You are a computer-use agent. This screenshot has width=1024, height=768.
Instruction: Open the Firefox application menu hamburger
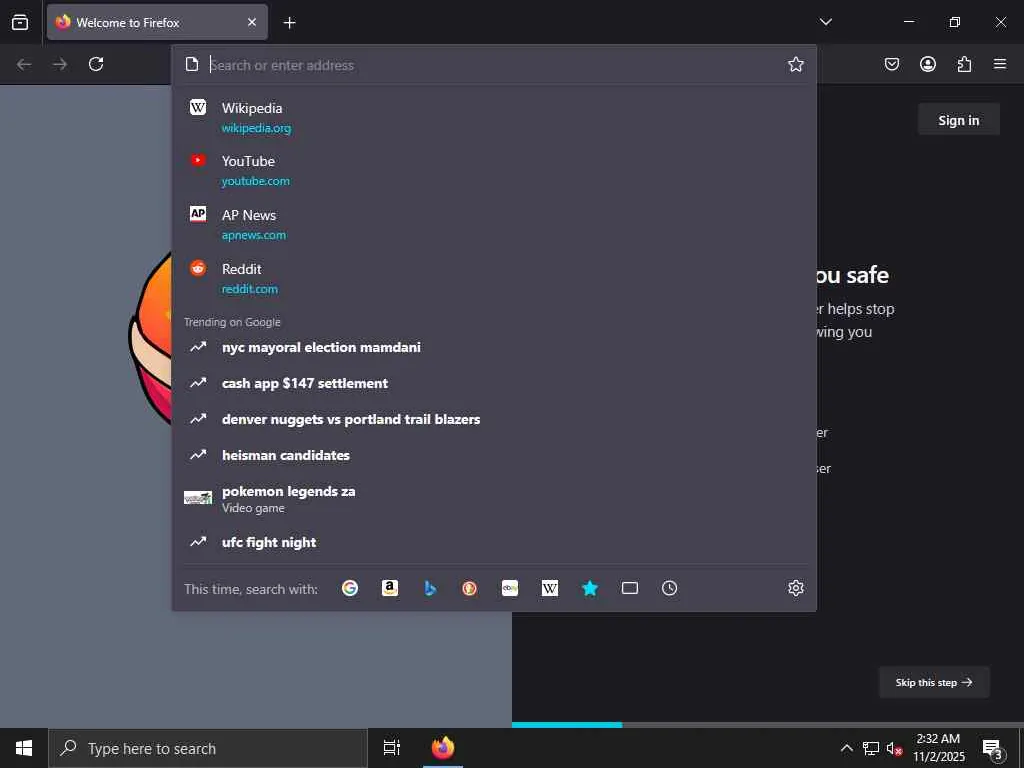pyautogui.click(x=1000, y=64)
